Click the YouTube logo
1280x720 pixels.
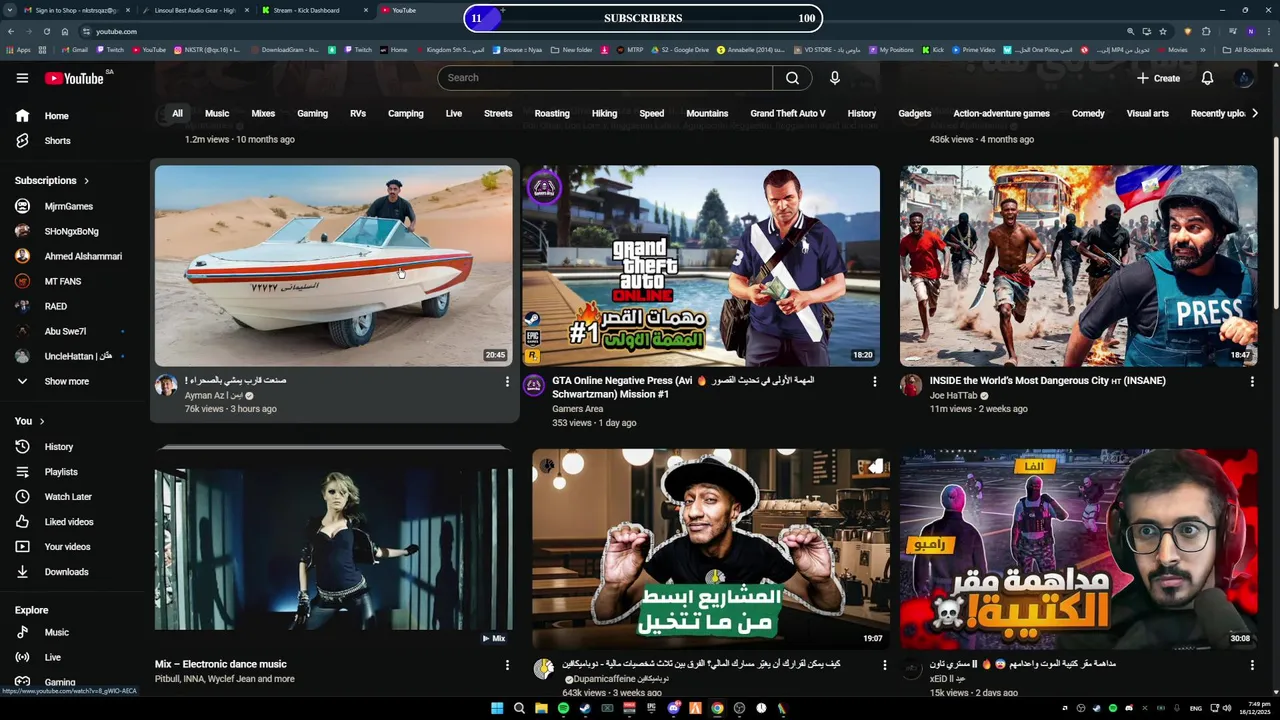tap(74, 78)
